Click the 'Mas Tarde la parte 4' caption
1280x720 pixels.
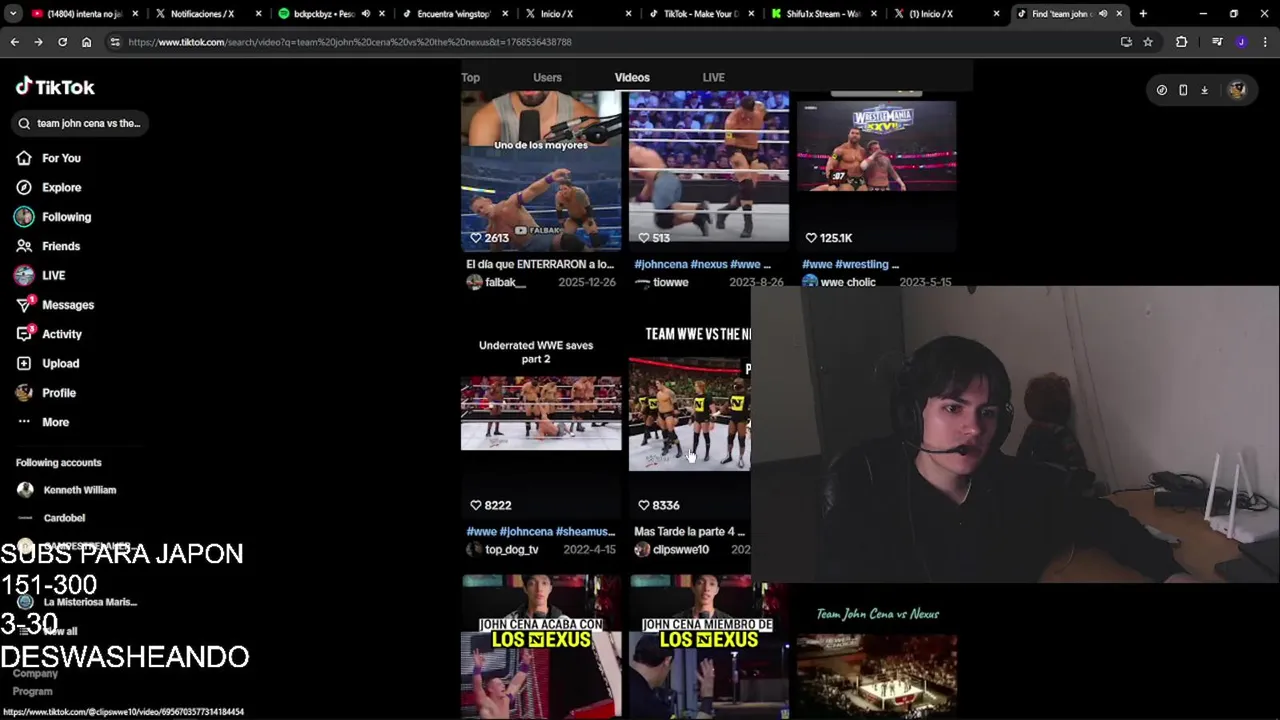(x=689, y=531)
